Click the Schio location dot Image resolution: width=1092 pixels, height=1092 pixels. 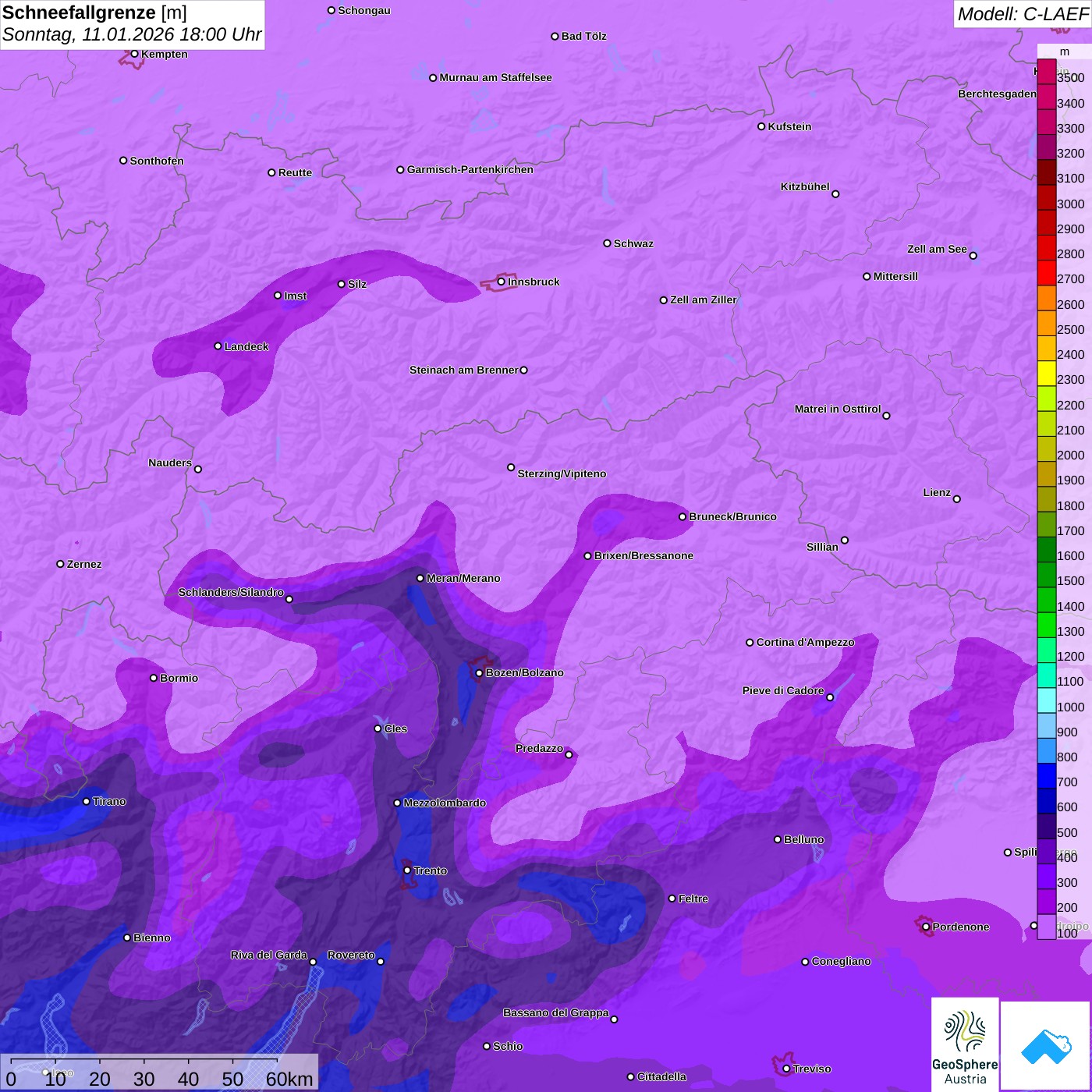[x=487, y=1046]
